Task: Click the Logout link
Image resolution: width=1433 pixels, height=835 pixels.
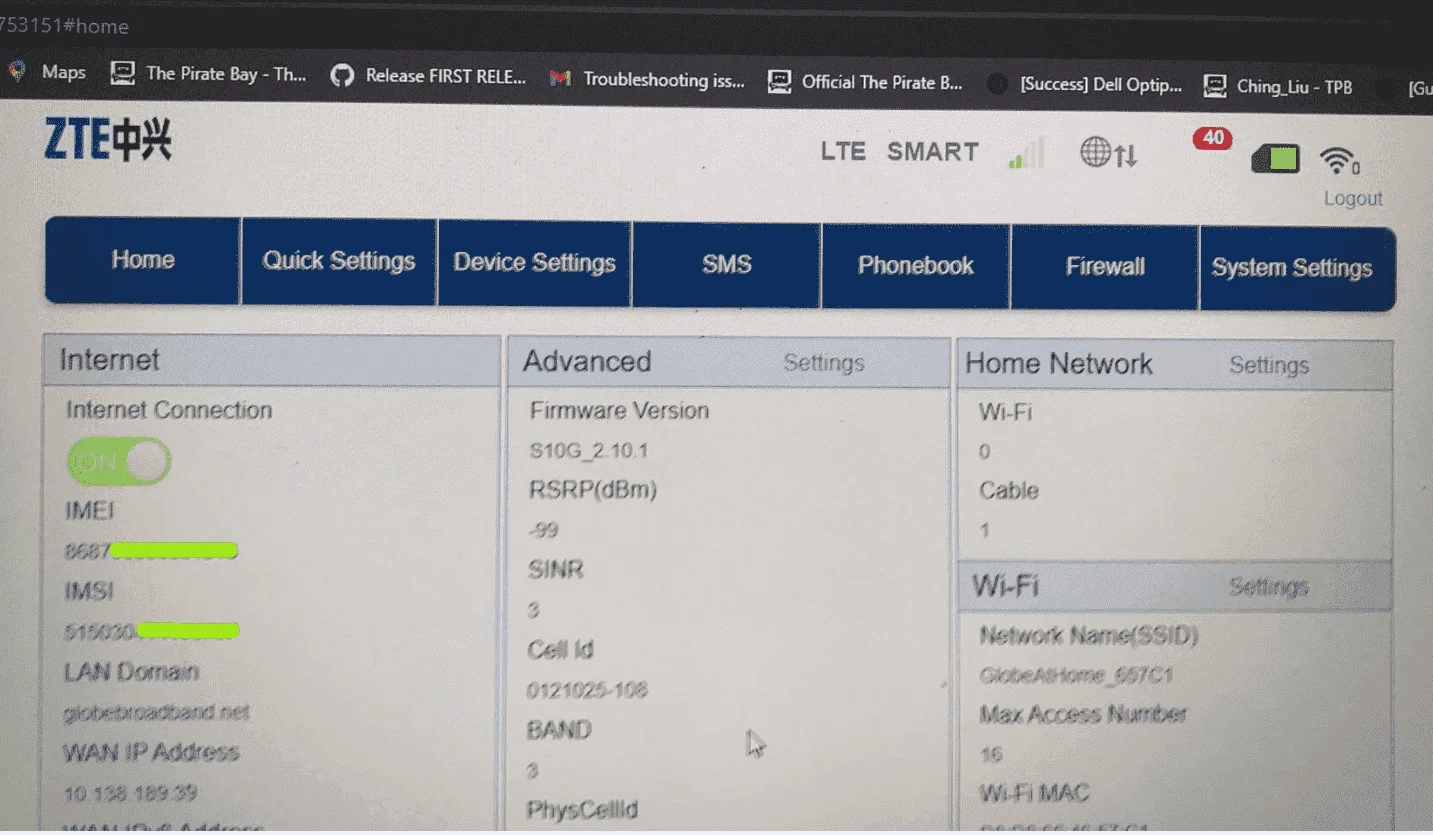Action: point(1353,198)
